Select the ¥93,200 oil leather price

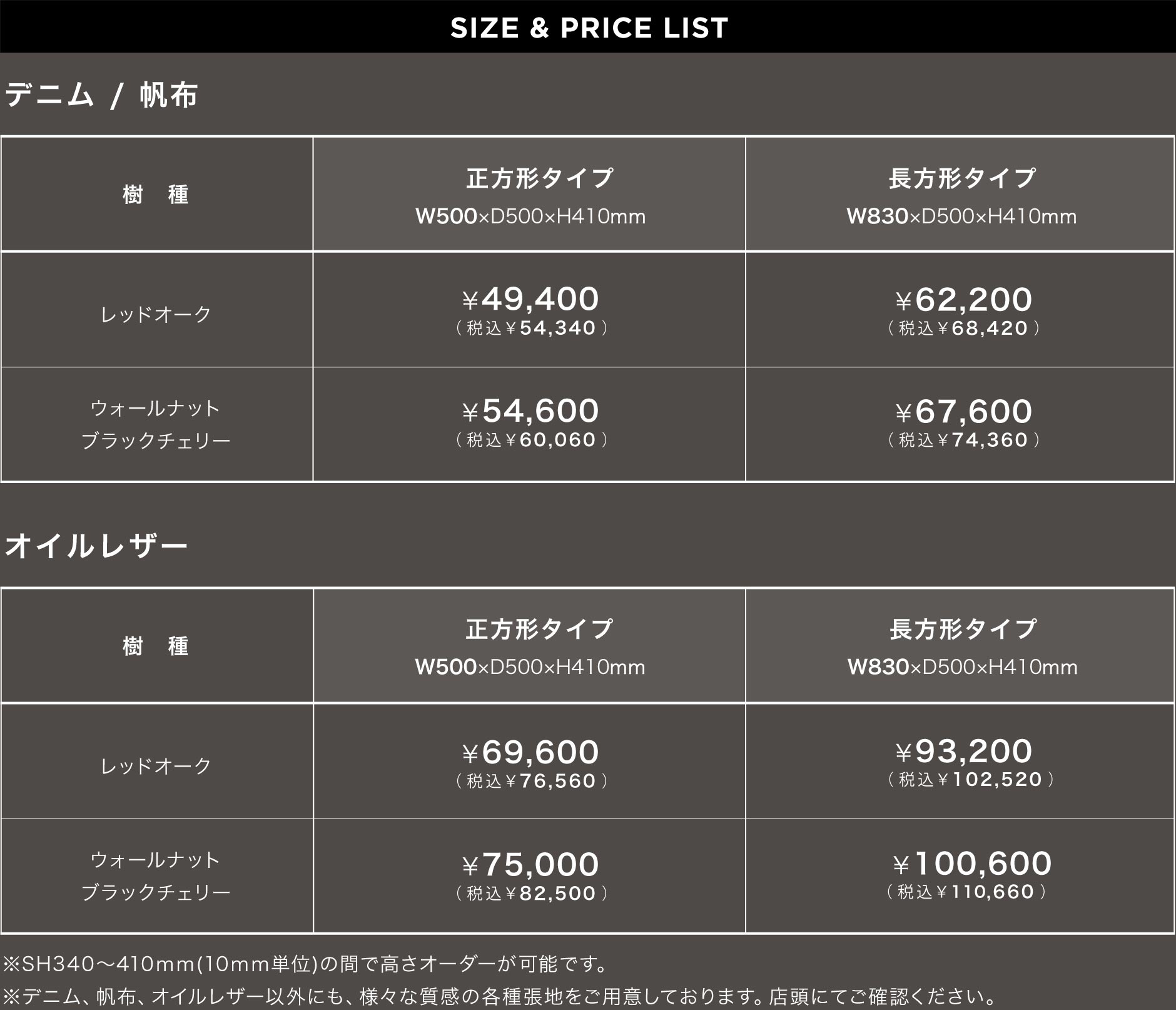963,751
